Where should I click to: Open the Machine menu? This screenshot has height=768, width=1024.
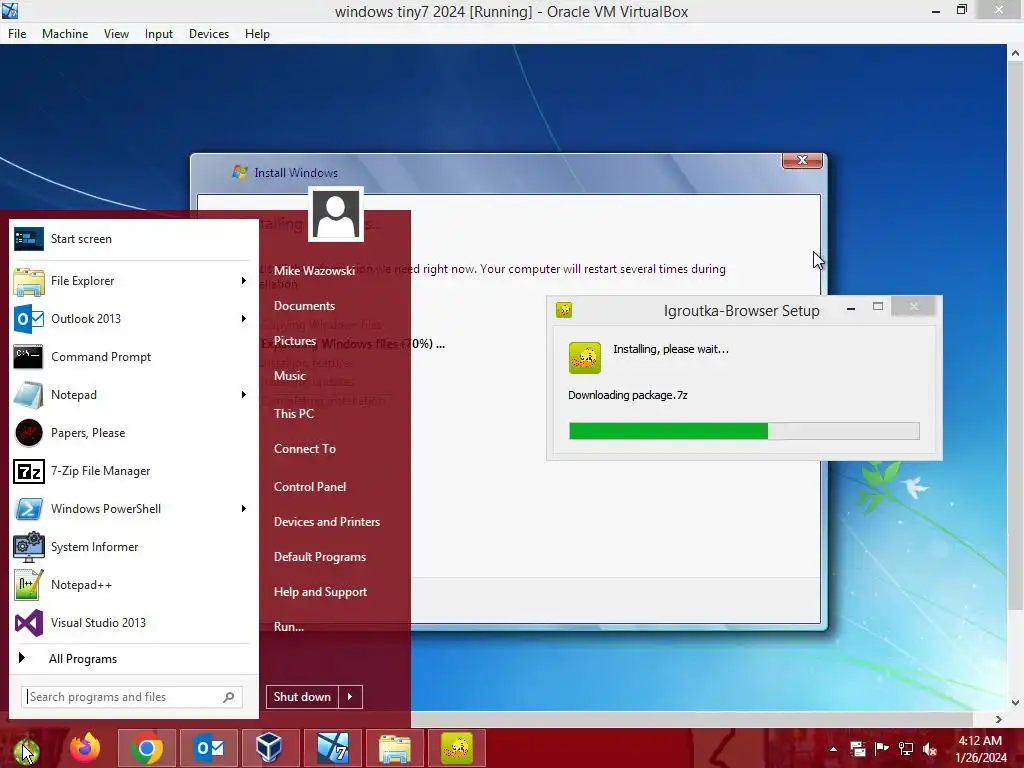click(x=65, y=34)
